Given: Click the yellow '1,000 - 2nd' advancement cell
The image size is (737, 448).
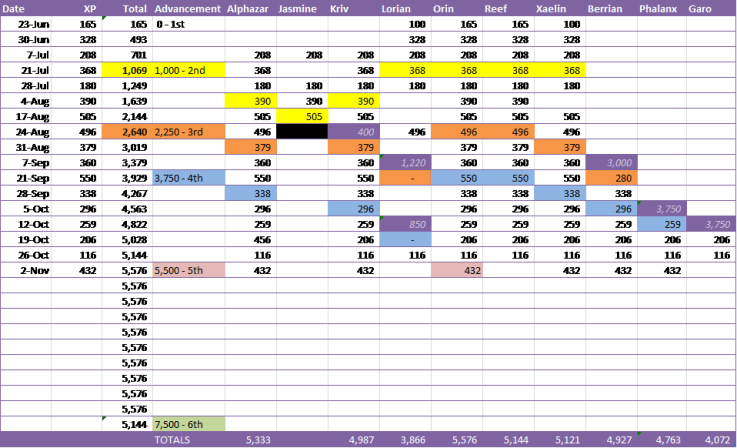Looking at the screenshot, I should point(188,70).
